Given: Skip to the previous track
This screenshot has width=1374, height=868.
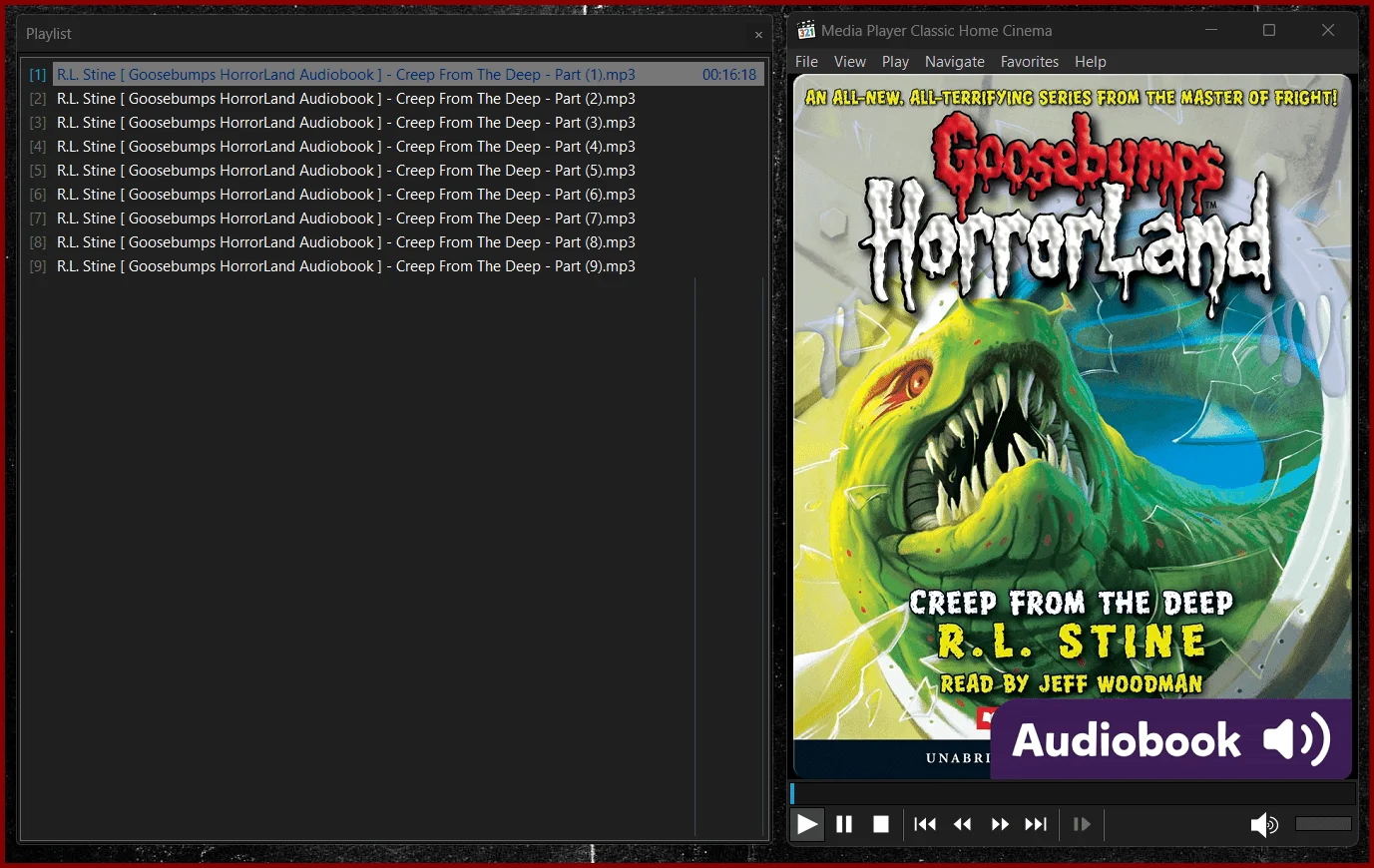Looking at the screenshot, I should 925,824.
